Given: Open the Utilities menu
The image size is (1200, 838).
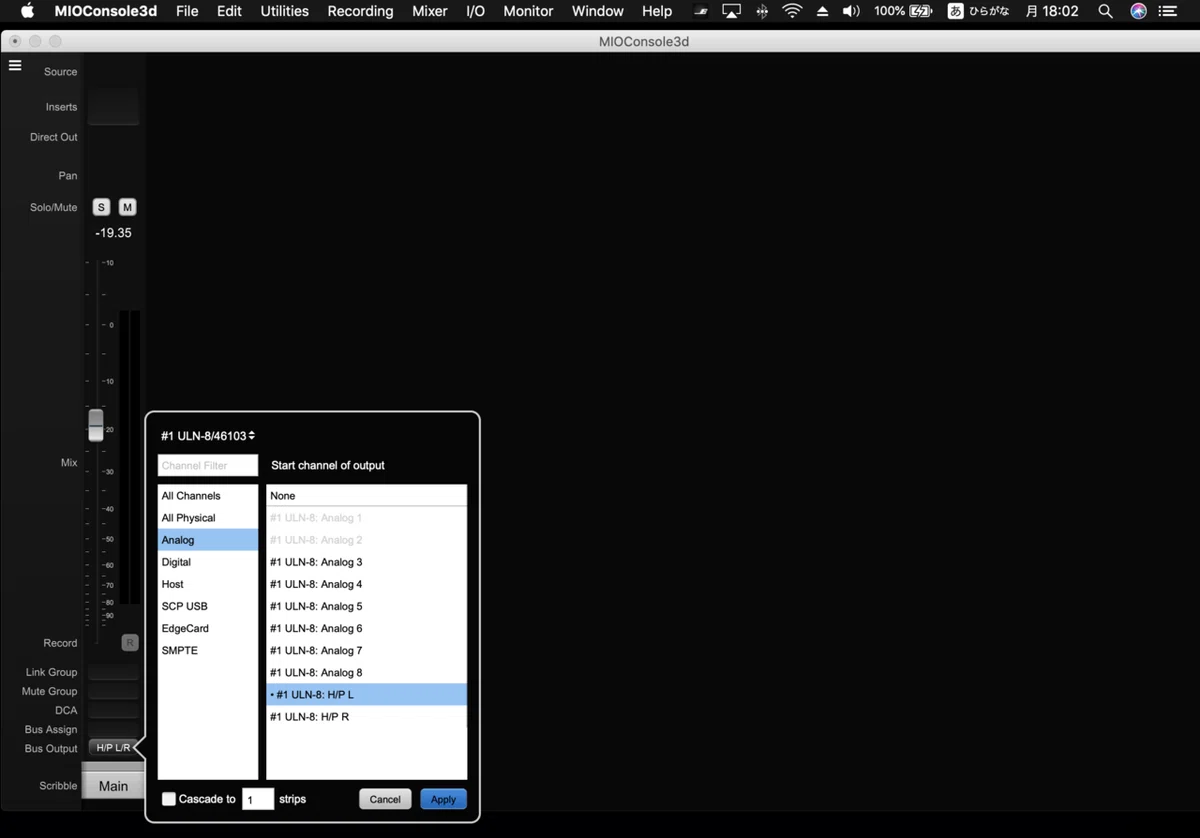Looking at the screenshot, I should (284, 11).
